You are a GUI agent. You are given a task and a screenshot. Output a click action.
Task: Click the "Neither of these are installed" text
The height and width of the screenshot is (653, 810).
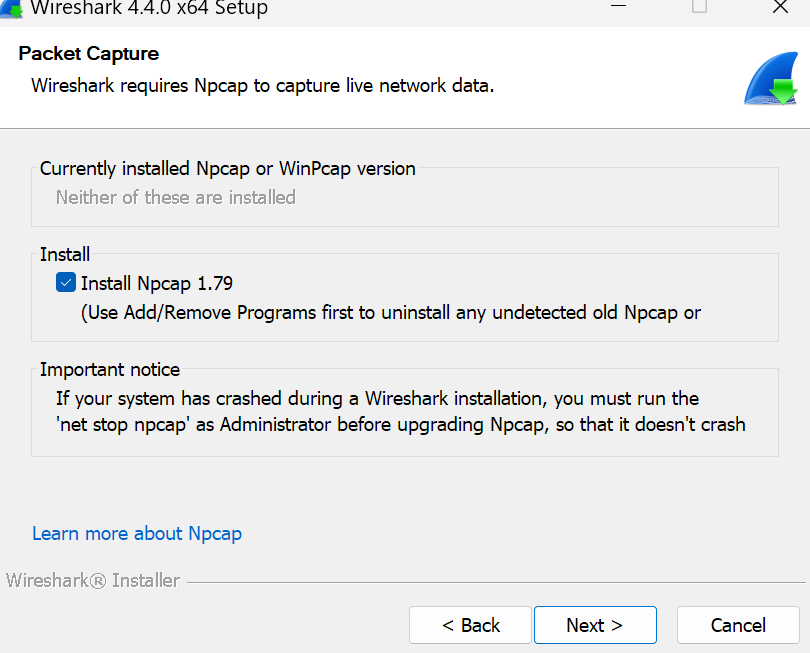click(176, 197)
